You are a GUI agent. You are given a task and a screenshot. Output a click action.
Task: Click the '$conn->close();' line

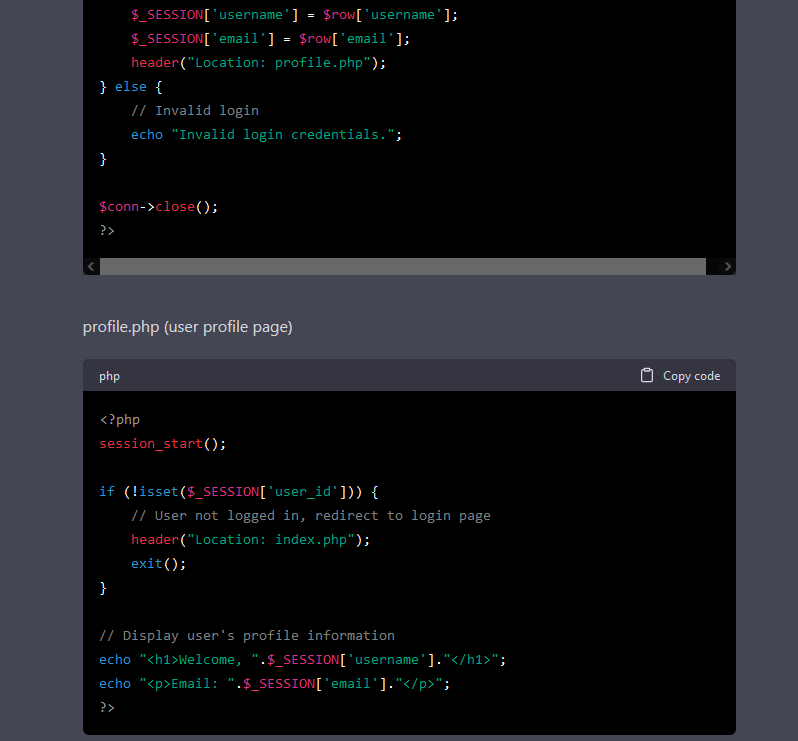158,207
